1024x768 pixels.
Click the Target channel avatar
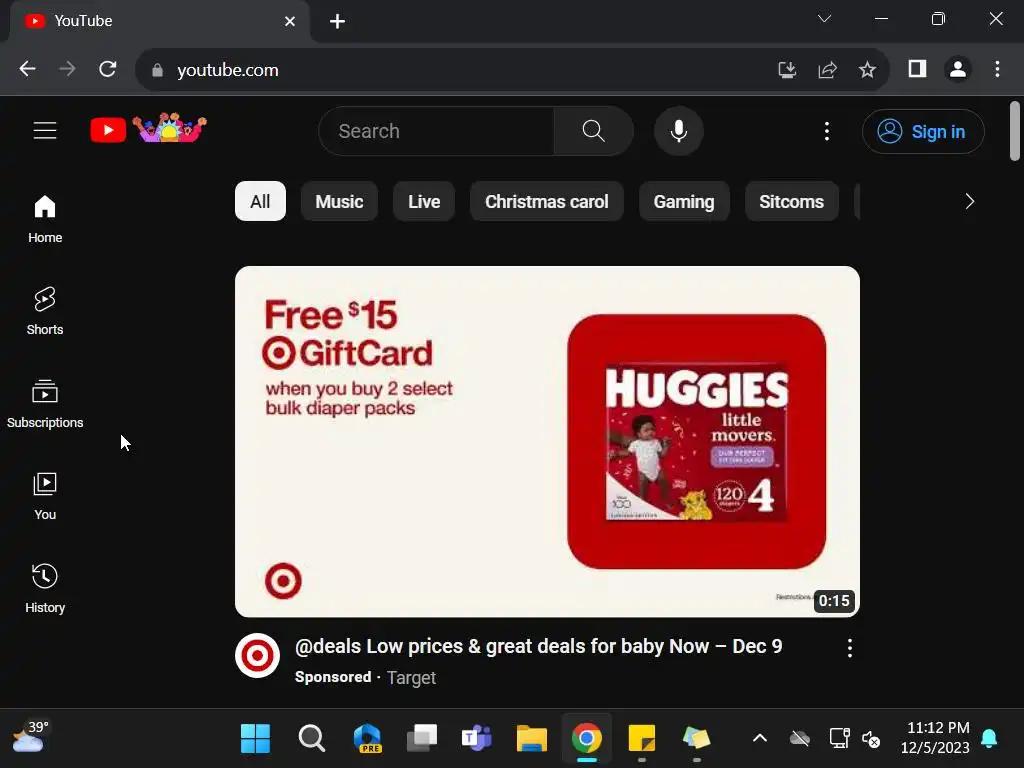(257, 656)
